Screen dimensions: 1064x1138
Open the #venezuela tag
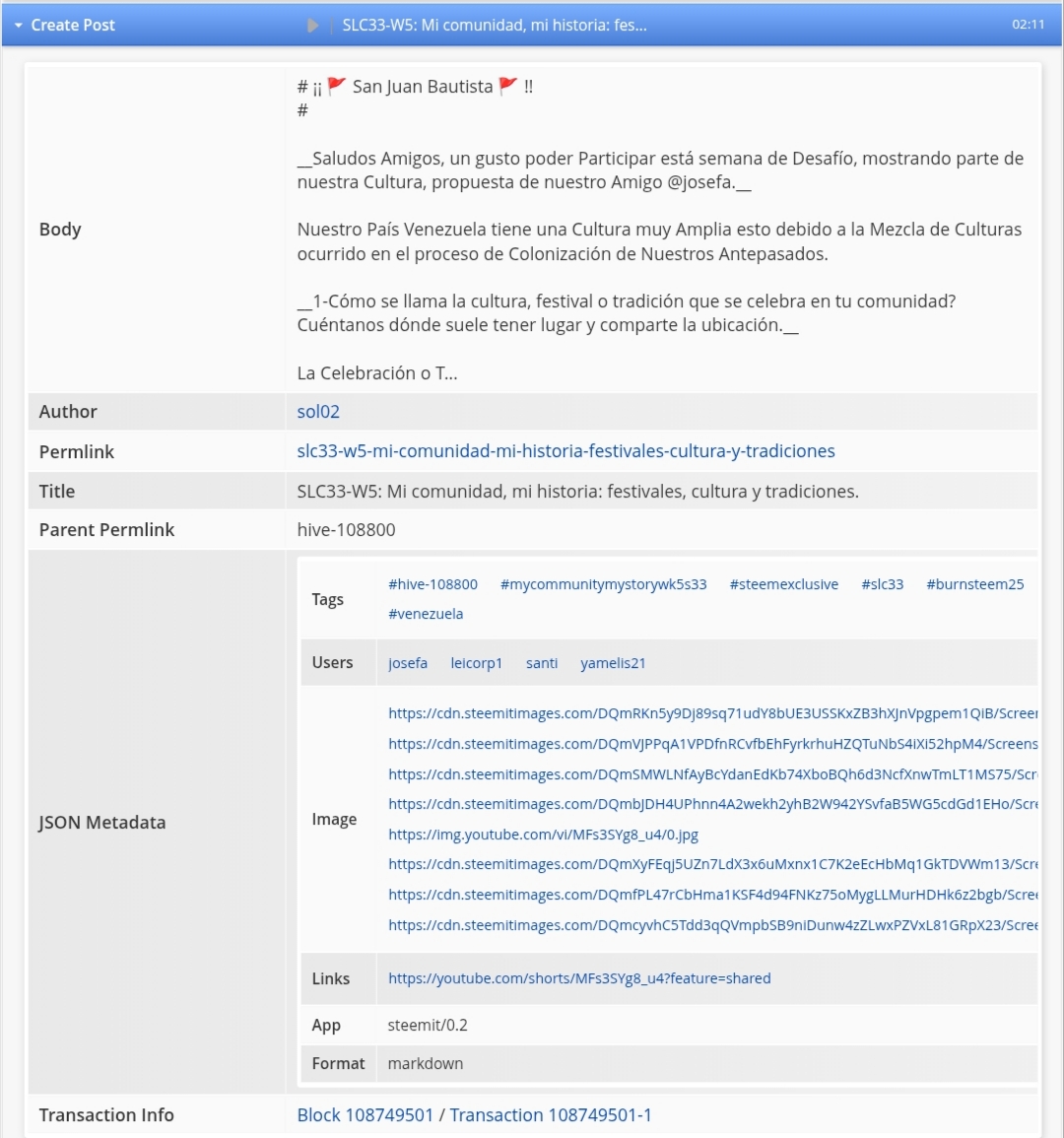(x=426, y=614)
